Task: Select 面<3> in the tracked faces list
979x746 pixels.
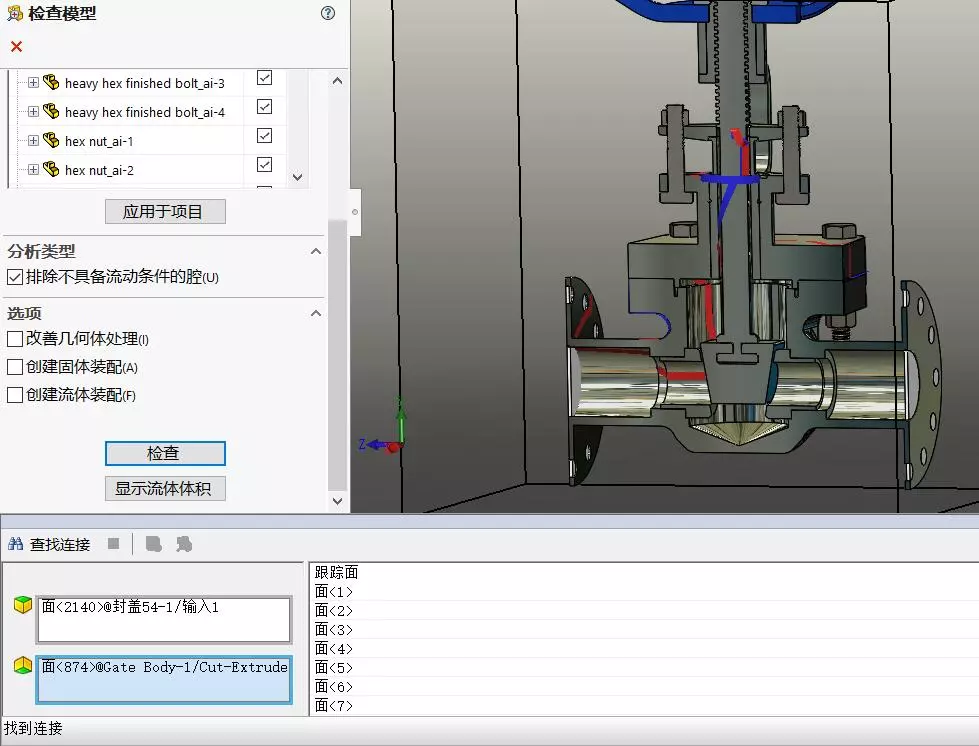Action: pos(334,630)
